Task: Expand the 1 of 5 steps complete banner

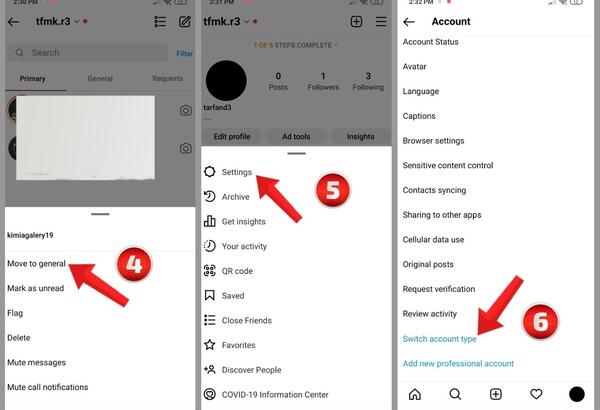Action: (x=295, y=45)
